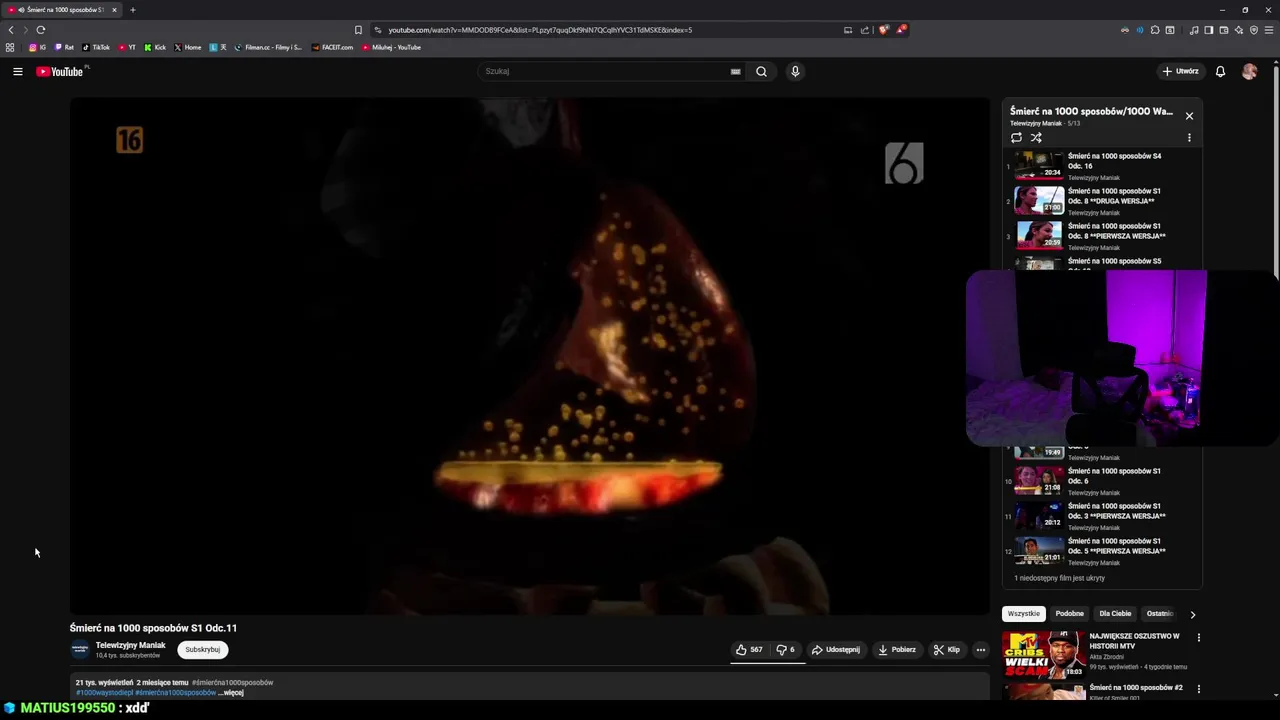1280x720 pixels.
Task: Dislike the video with thumbs down
Action: 786,649
